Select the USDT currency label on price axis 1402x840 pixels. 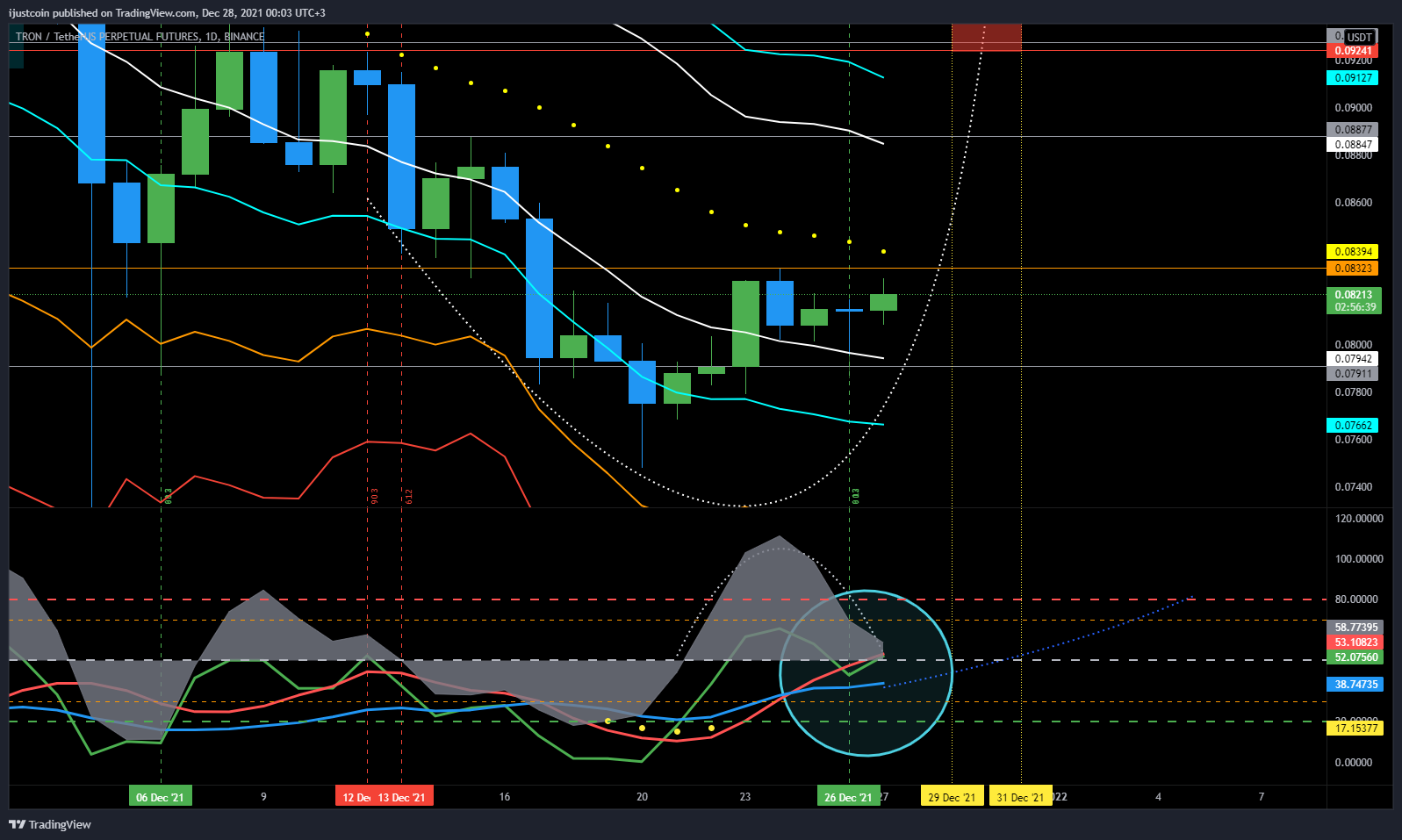pyautogui.click(x=1360, y=37)
